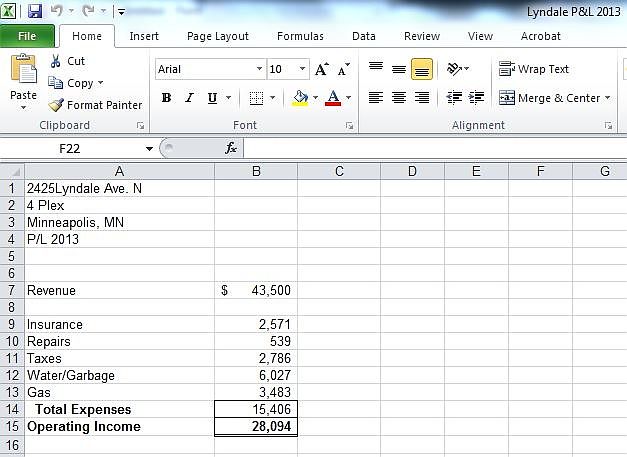Click the Excel application icon in title bar
This screenshot has height=457, width=627.
[x=8, y=11]
